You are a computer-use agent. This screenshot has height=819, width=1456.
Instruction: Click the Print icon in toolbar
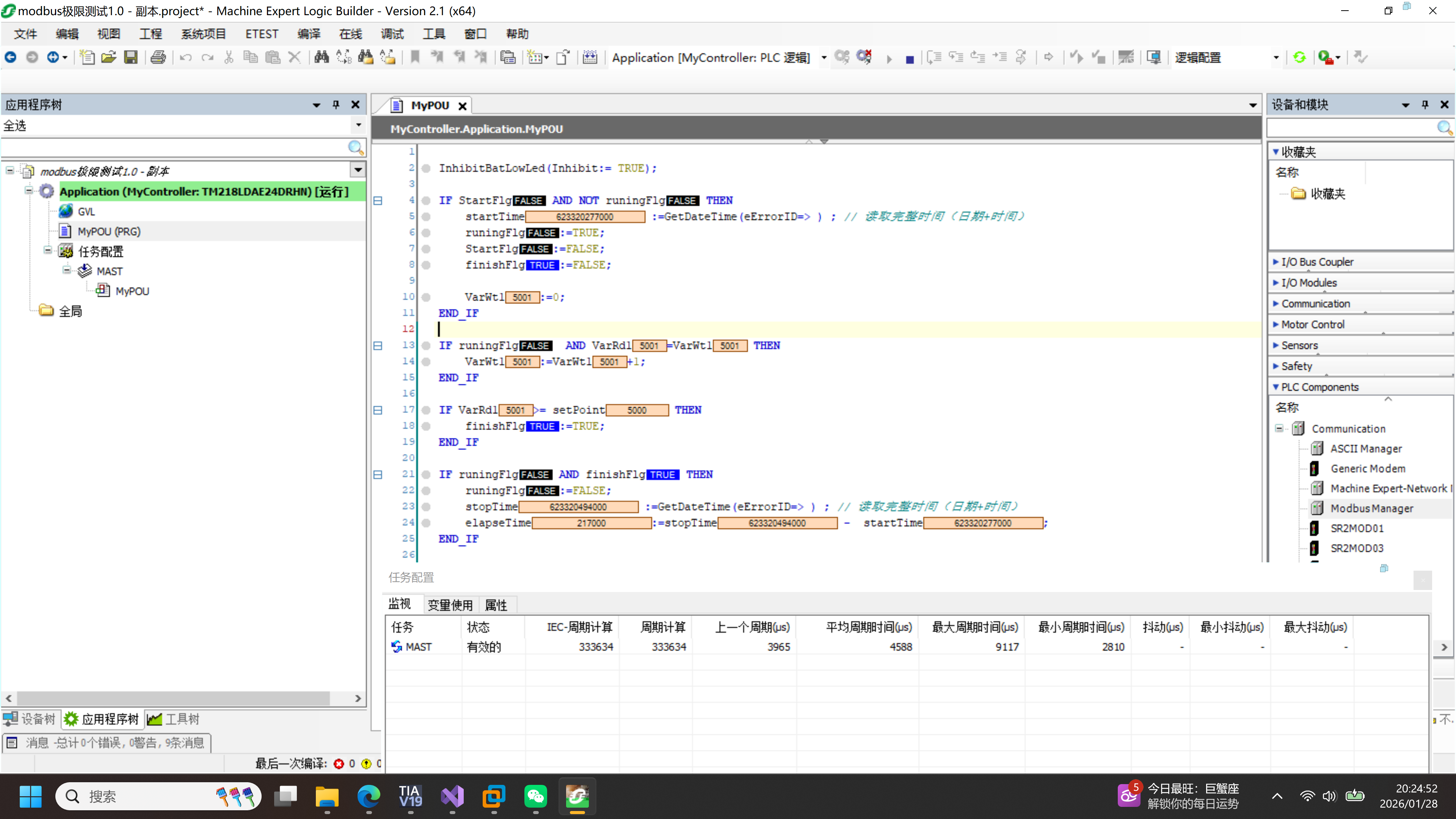tap(158, 58)
